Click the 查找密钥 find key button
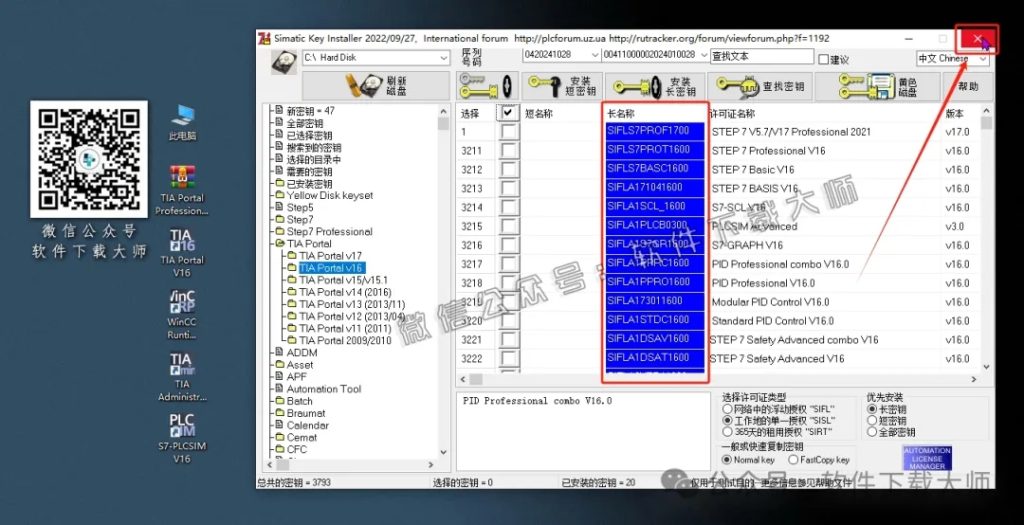This screenshot has width=1024, height=525. tap(761, 86)
